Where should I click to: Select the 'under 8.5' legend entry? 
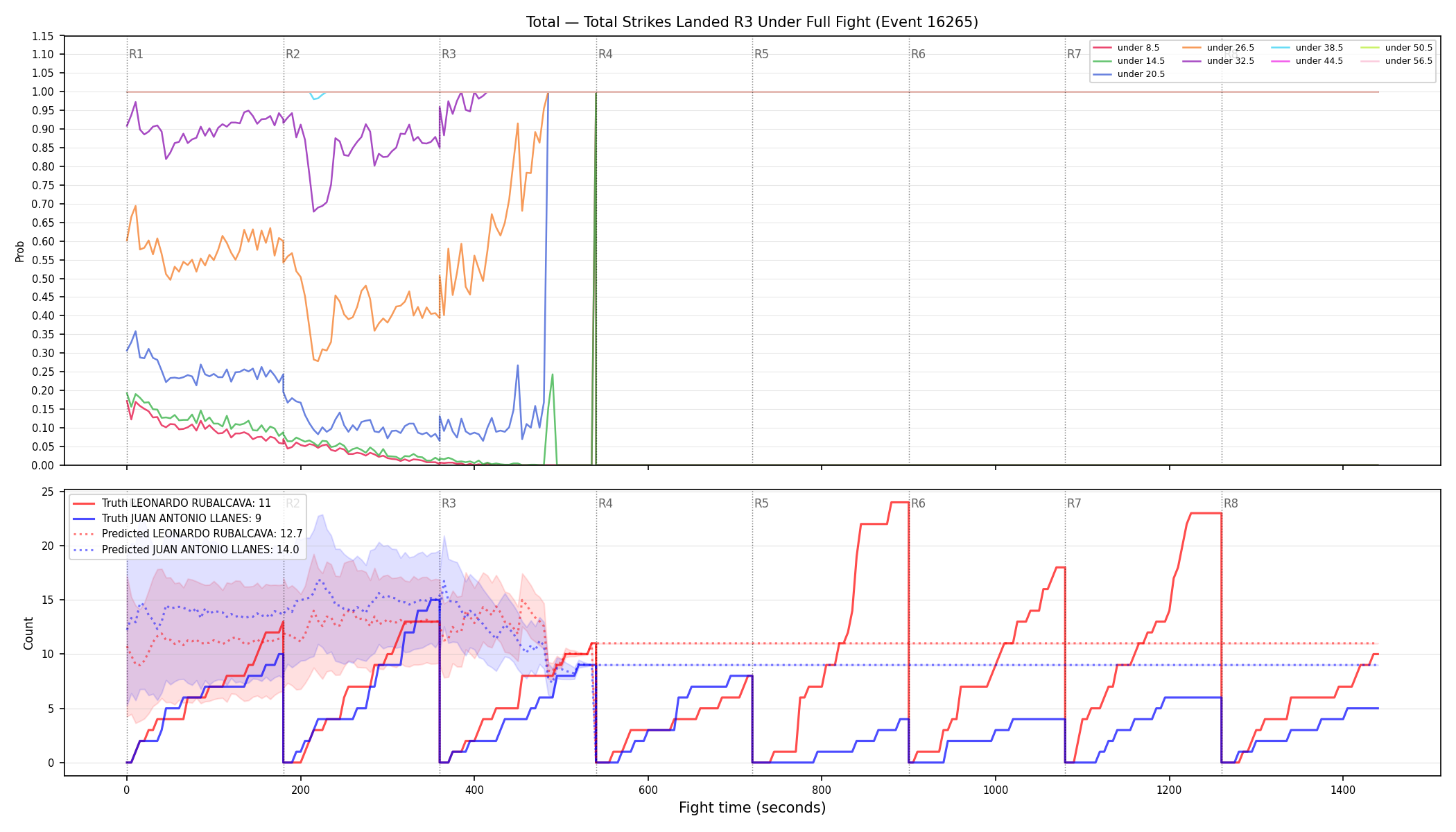click(x=1126, y=48)
